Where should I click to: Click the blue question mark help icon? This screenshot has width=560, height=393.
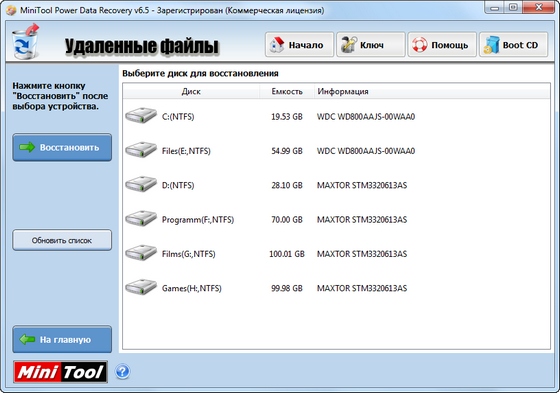pyautogui.click(x=122, y=372)
